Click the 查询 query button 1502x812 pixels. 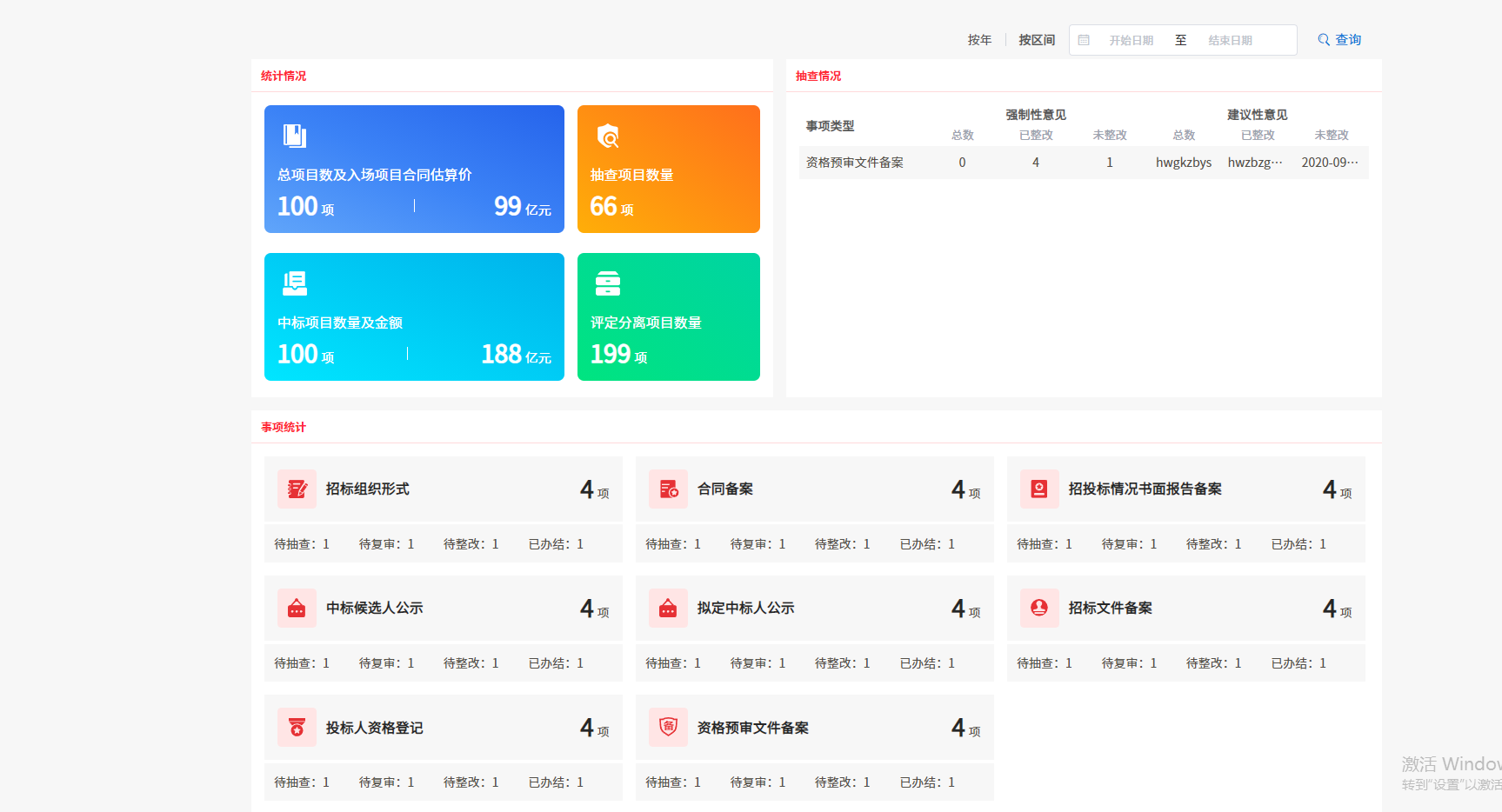point(1339,40)
